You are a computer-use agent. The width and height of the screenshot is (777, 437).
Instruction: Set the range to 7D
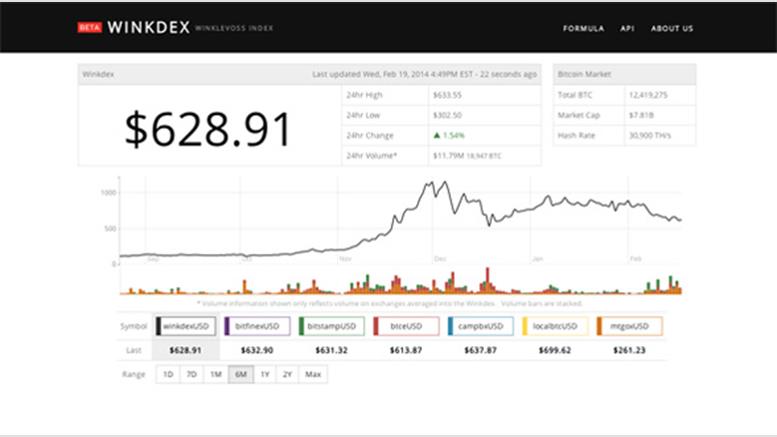(192, 374)
